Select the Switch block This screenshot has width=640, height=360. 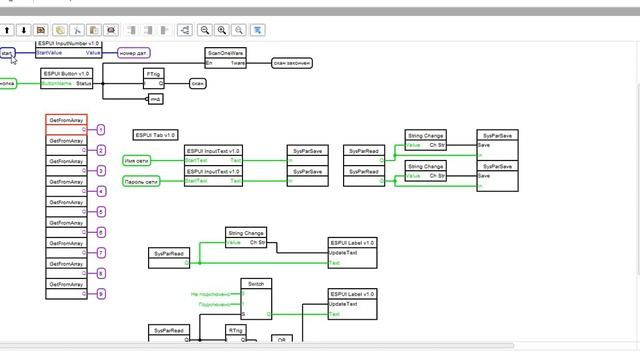pyautogui.click(x=256, y=299)
